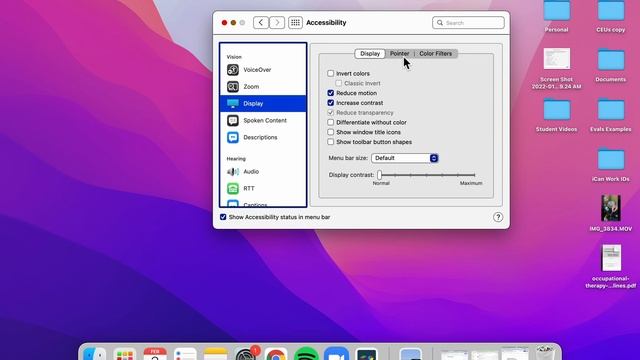Select the Screen Shot file thumbnail
This screenshot has height=360, width=640.
[x=556, y=58]
